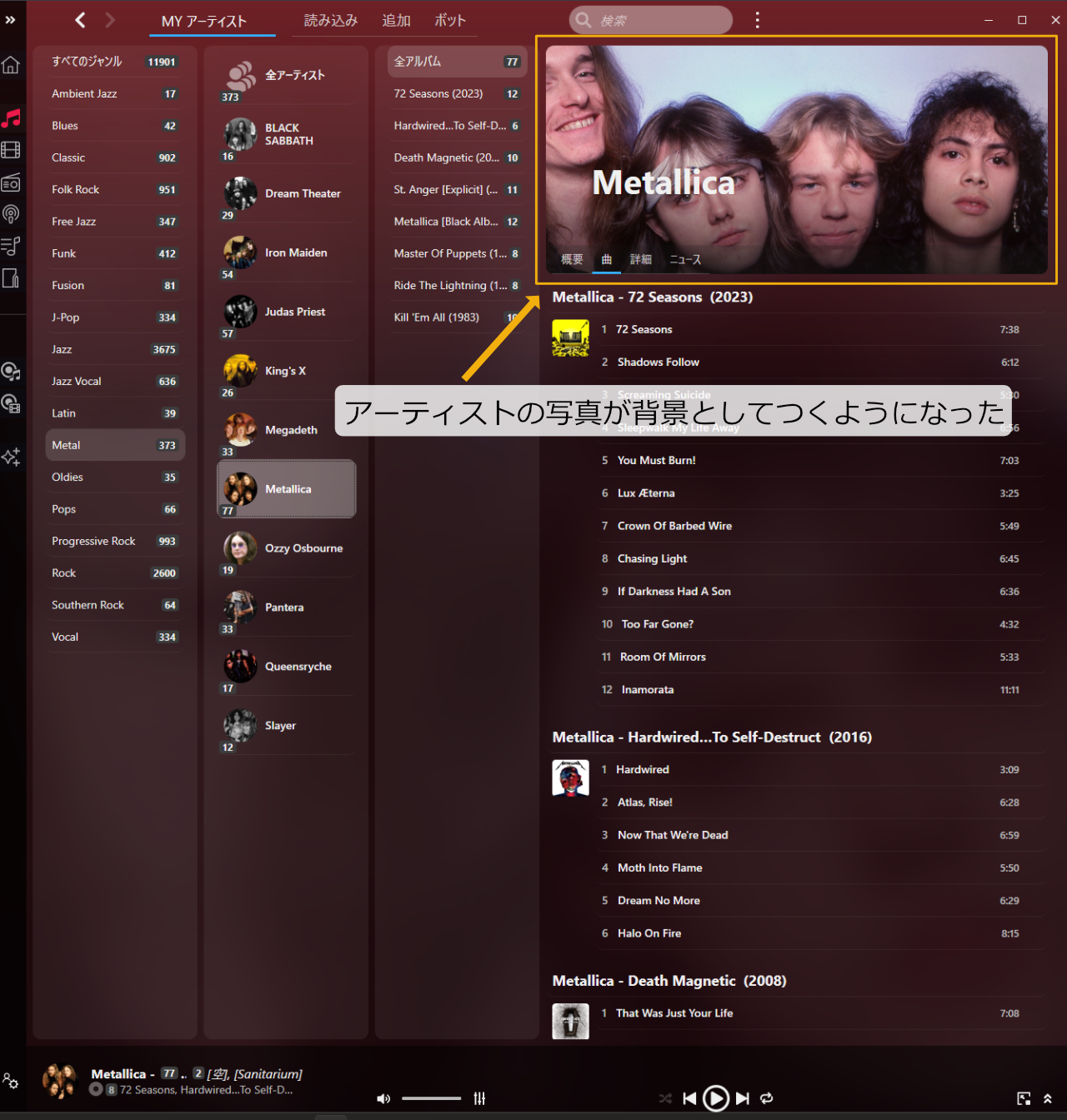Click the now playing Metallica thumbnail
The image size is (1067, 1120).
point(59,1081)
